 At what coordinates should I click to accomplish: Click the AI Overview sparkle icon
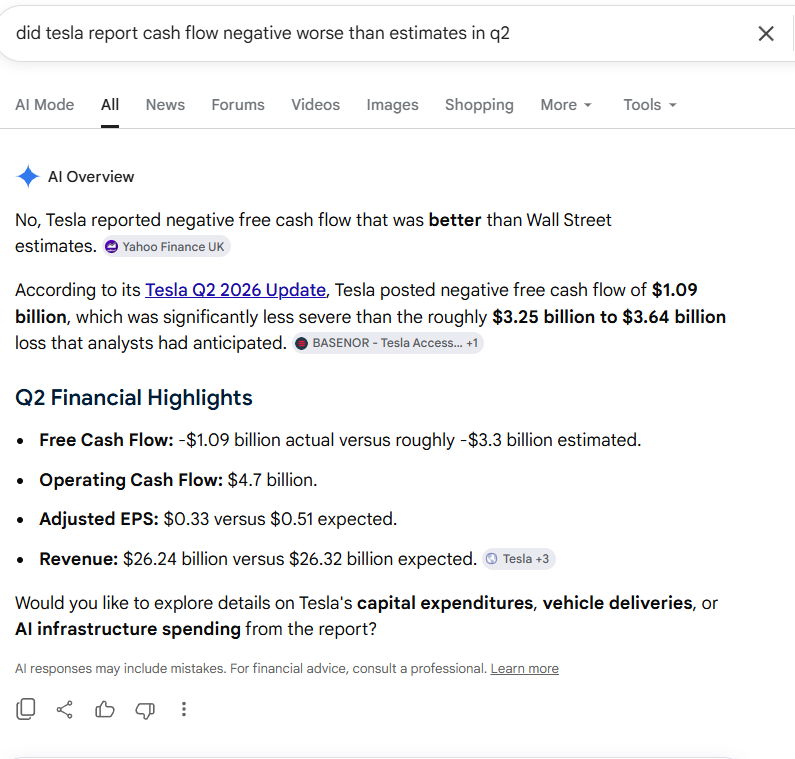click(x=28, y=176)
